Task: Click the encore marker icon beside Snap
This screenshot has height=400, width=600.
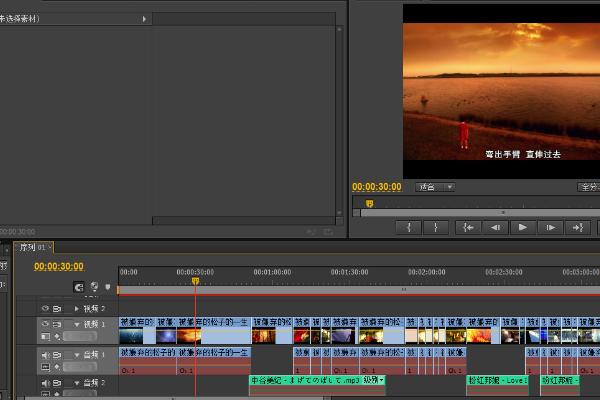Action: 94,287
